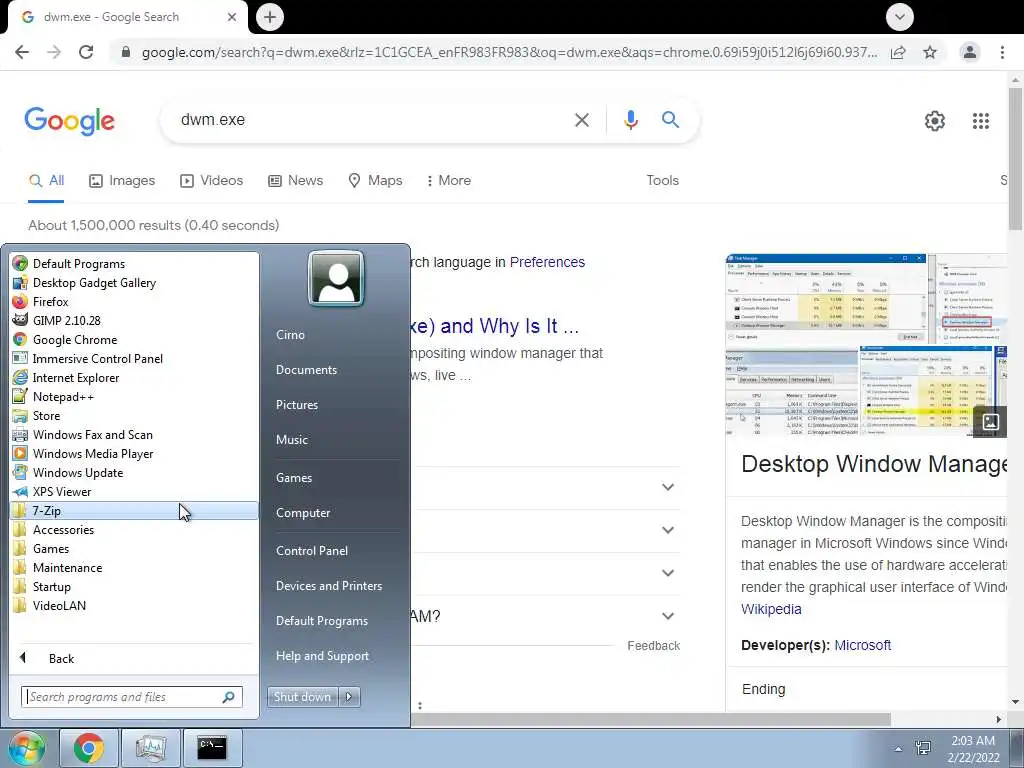Open Notepad++ from the program list
This screenshot has height=768, width=1024.
tap(134, 396)
